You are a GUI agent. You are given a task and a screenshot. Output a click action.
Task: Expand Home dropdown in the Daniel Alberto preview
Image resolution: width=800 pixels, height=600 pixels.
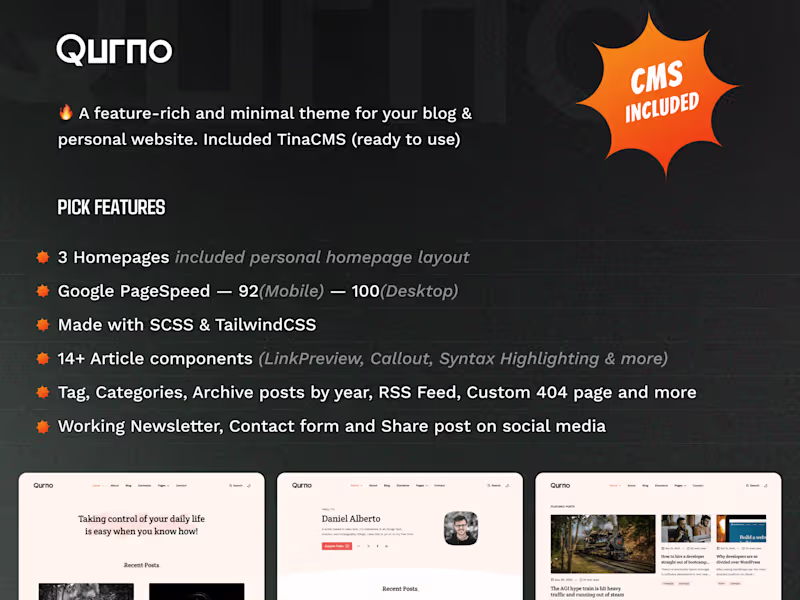tap(356, 486)
